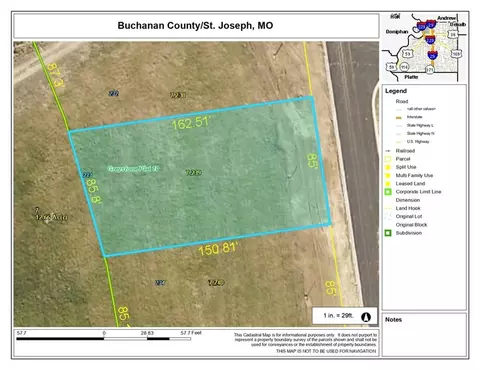
Task: Click the locator map thumbnail
Action: click(424, 47)
